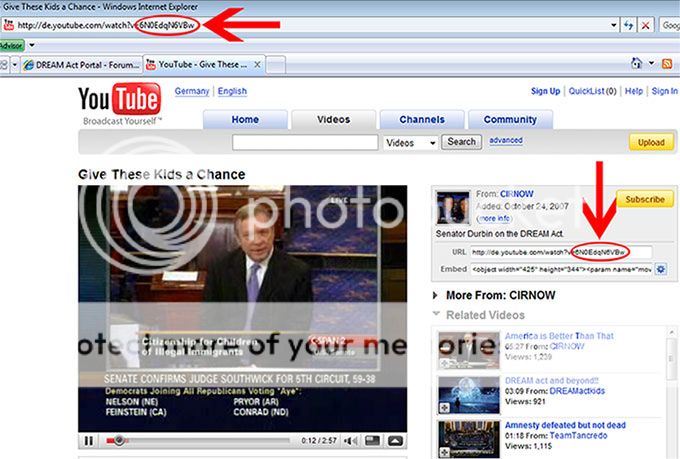The image size is (680, 459).
Task: Click the video progress slider knob
Action: click(119, 441)
